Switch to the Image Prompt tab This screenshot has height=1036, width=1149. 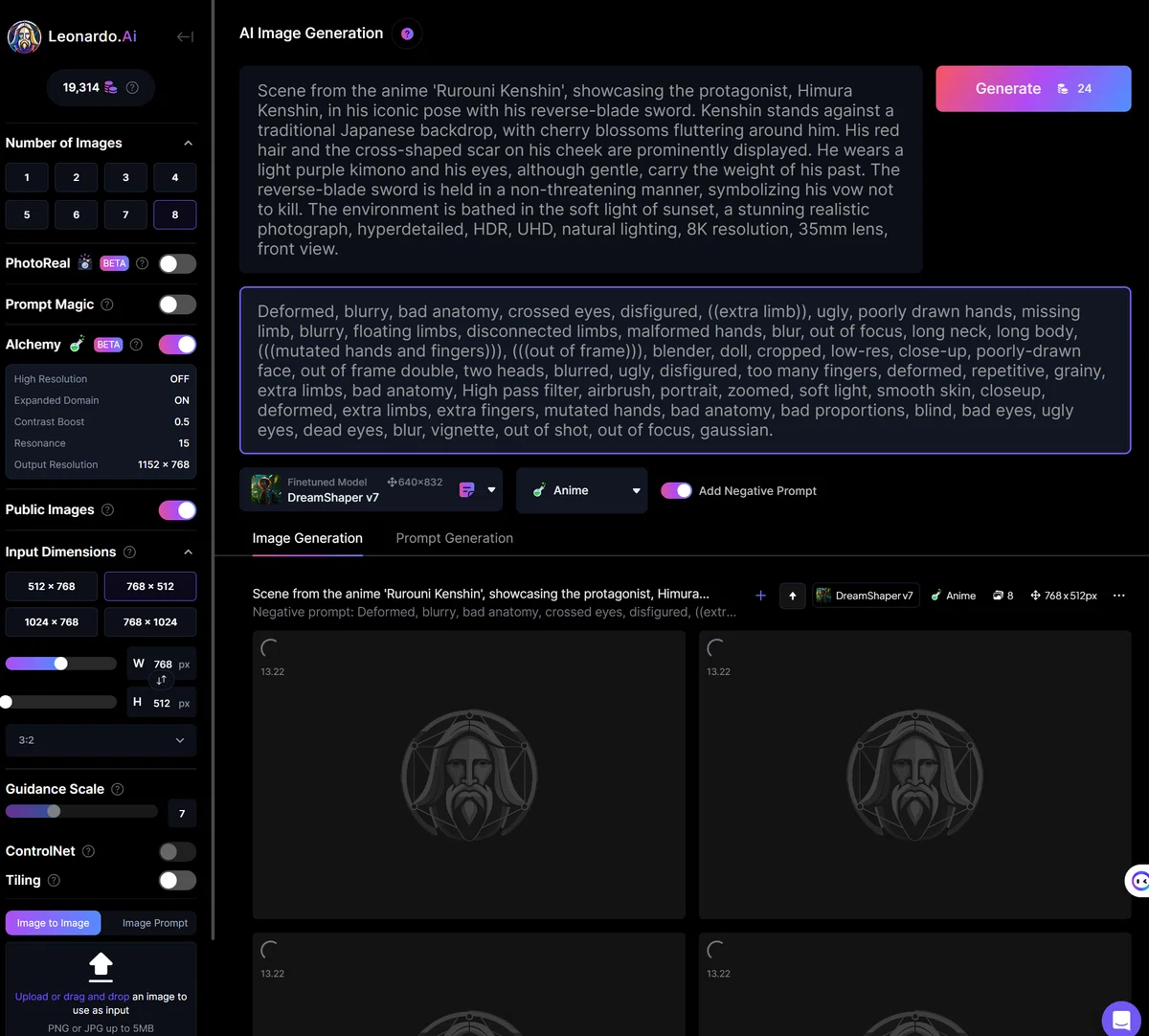155,923
